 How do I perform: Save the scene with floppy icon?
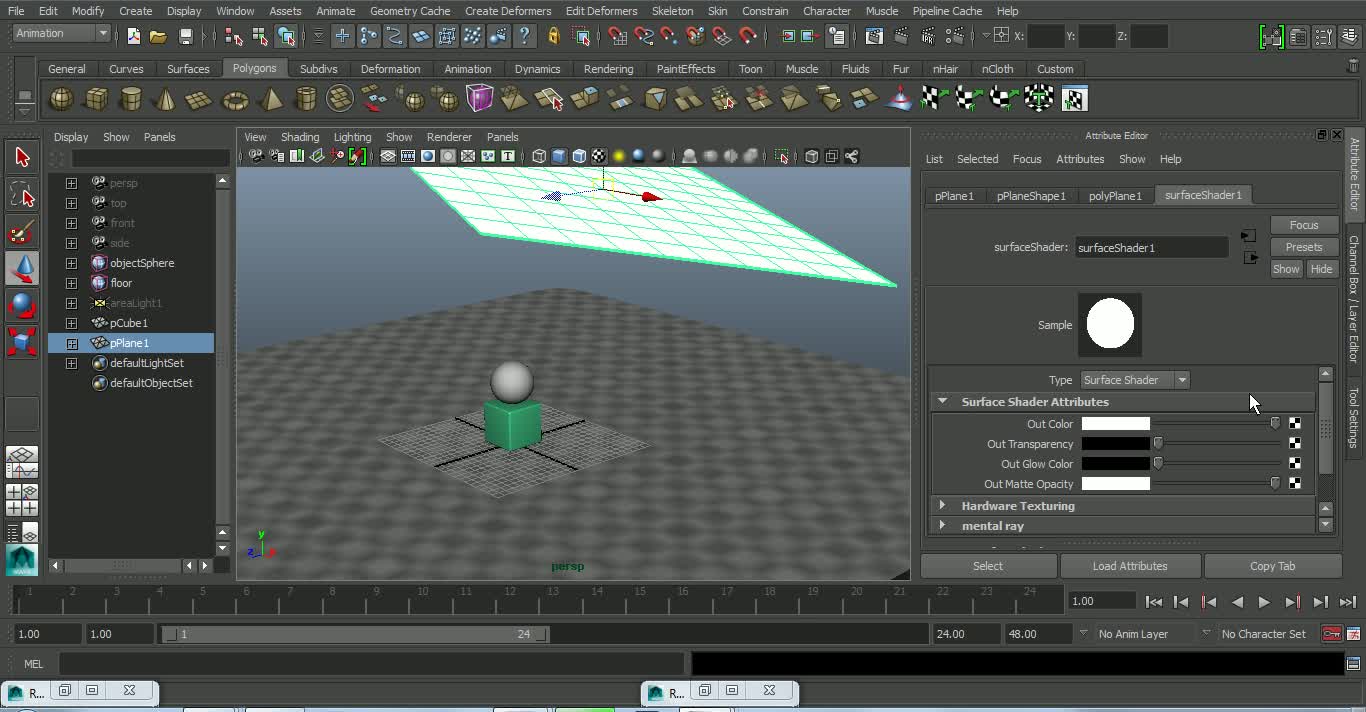click(185, 36)
